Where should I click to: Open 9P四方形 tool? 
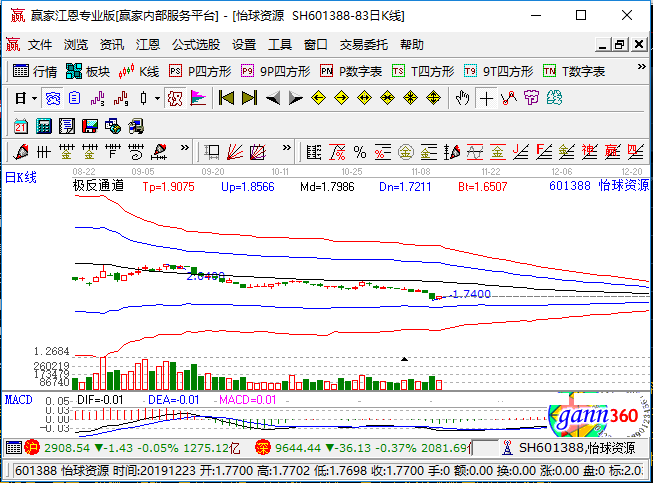pyautogui.click(x=276, y=72)
